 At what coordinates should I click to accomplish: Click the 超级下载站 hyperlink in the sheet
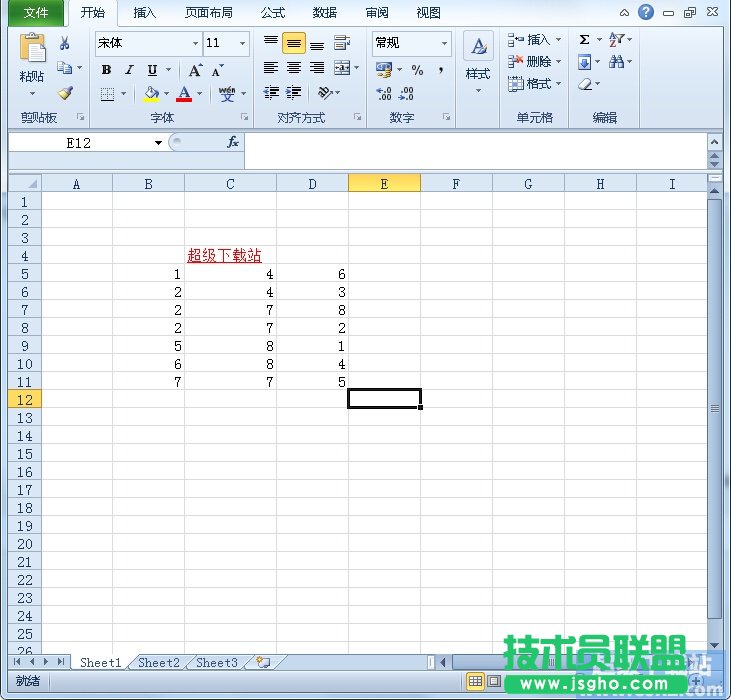224,256
